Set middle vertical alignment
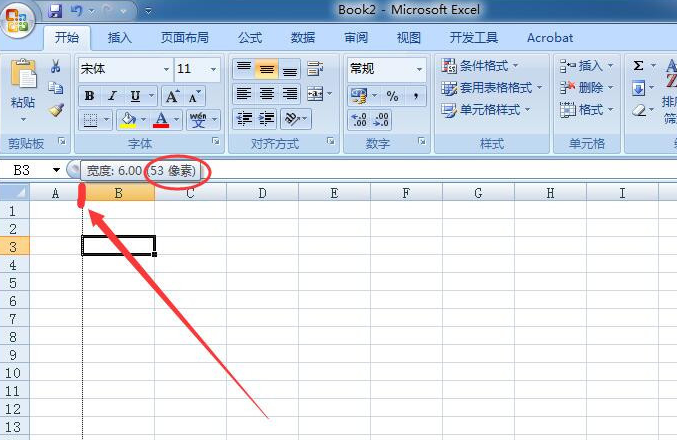Screen dimensions: 677x440 pyautogui.click(x=267, y=68)
